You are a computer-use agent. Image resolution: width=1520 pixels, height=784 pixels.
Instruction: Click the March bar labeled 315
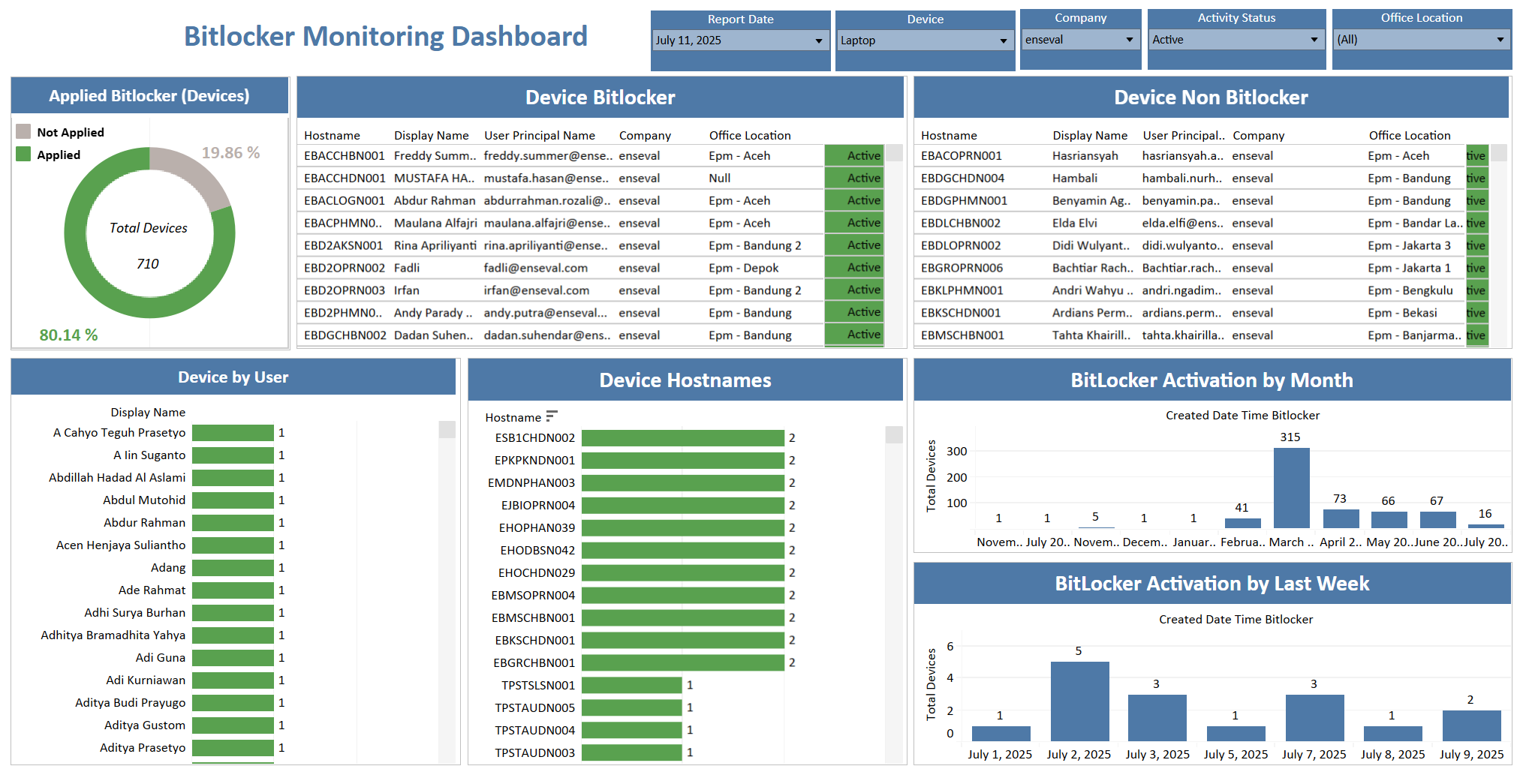(x=1291, y=488)
